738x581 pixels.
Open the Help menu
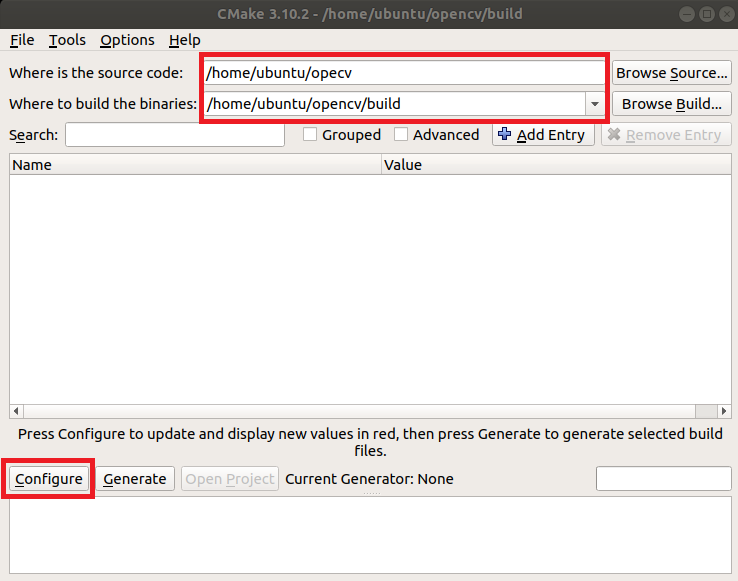pyautogui.click(x=184, y=40)
